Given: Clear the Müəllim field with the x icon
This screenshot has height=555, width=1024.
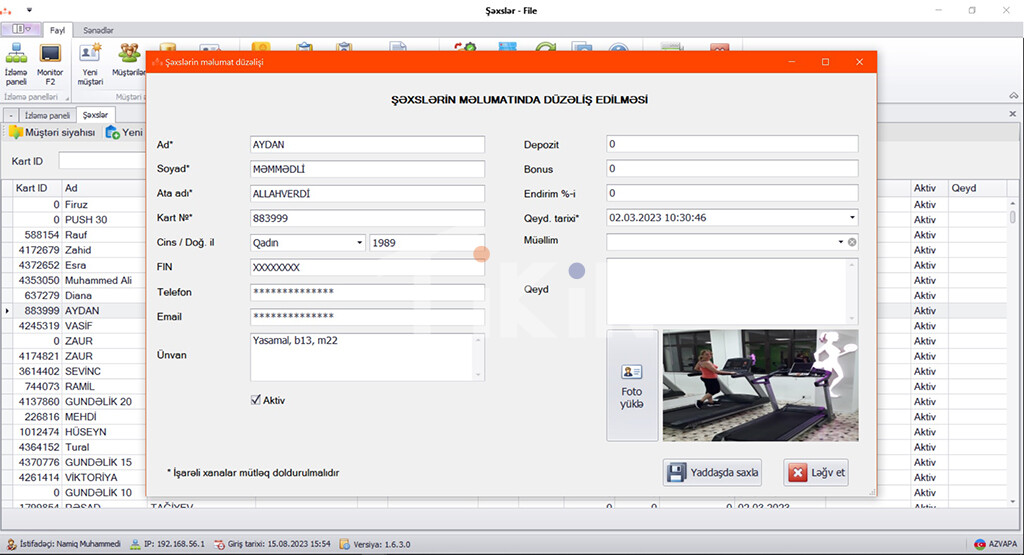Looking at the screenshot, I should pos(852,242).
